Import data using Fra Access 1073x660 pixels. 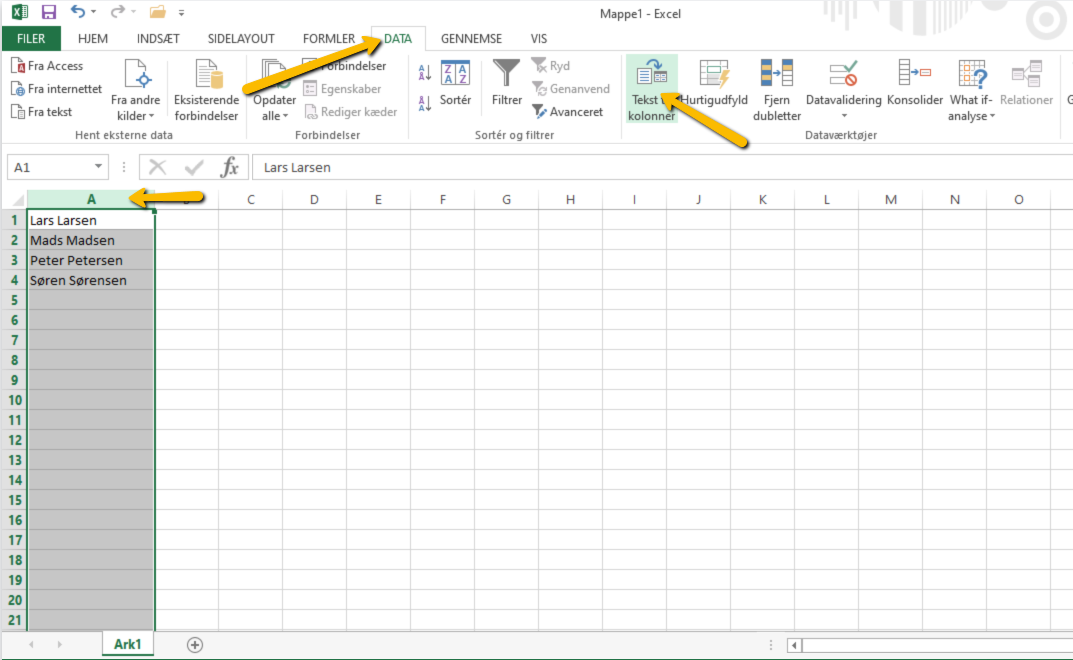pyautogui.click(x=47, y=66)
